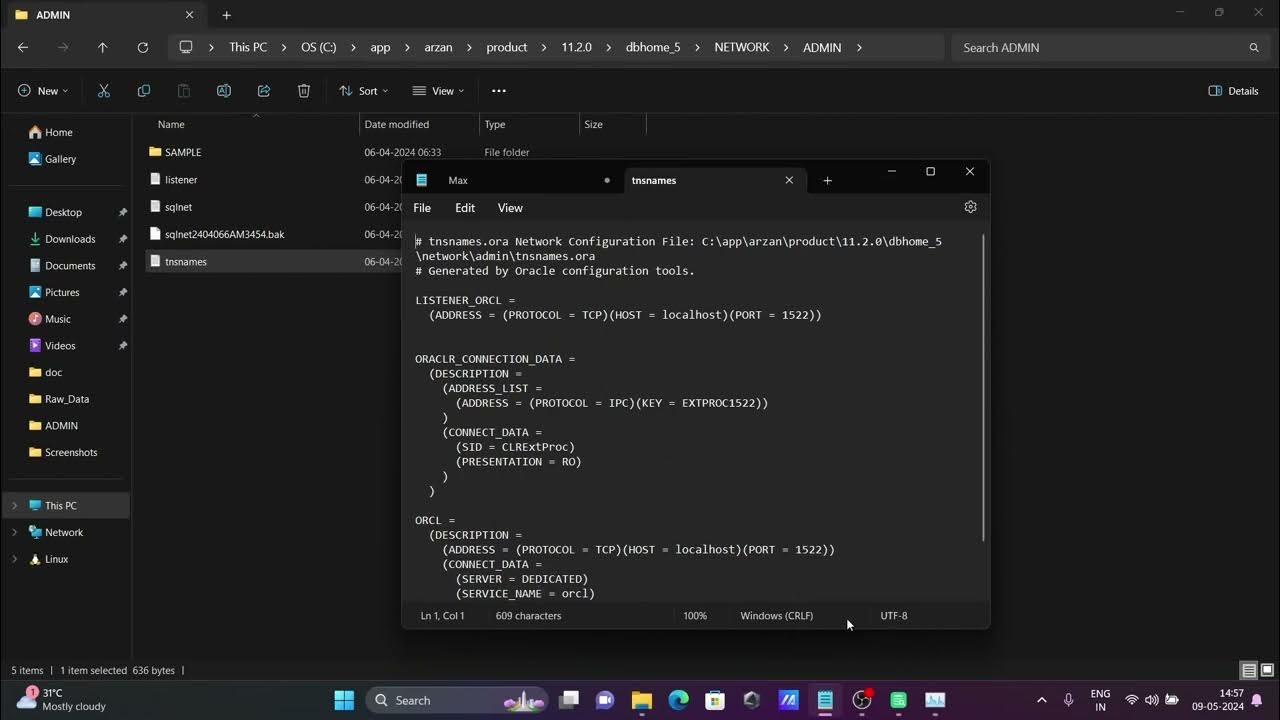
Task: Select the sqlnet2404066AM3454.bak file
Action: click(225, 234)
